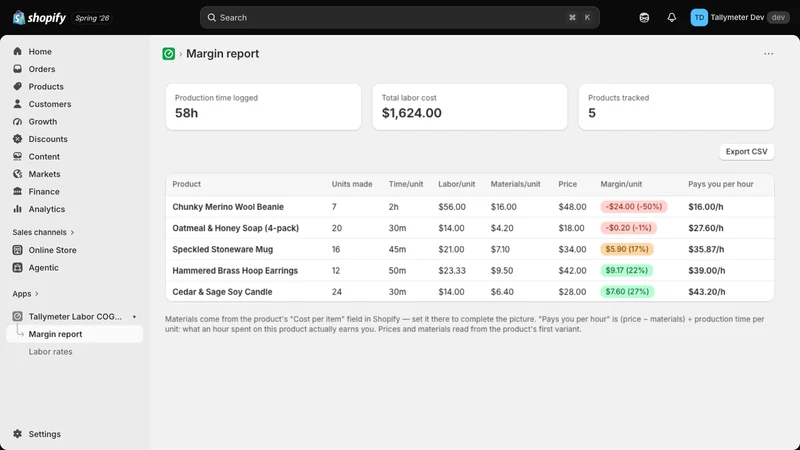Select the Products tag icon
The height and width of the screenshot is (450, 800).
coord(17,86)
